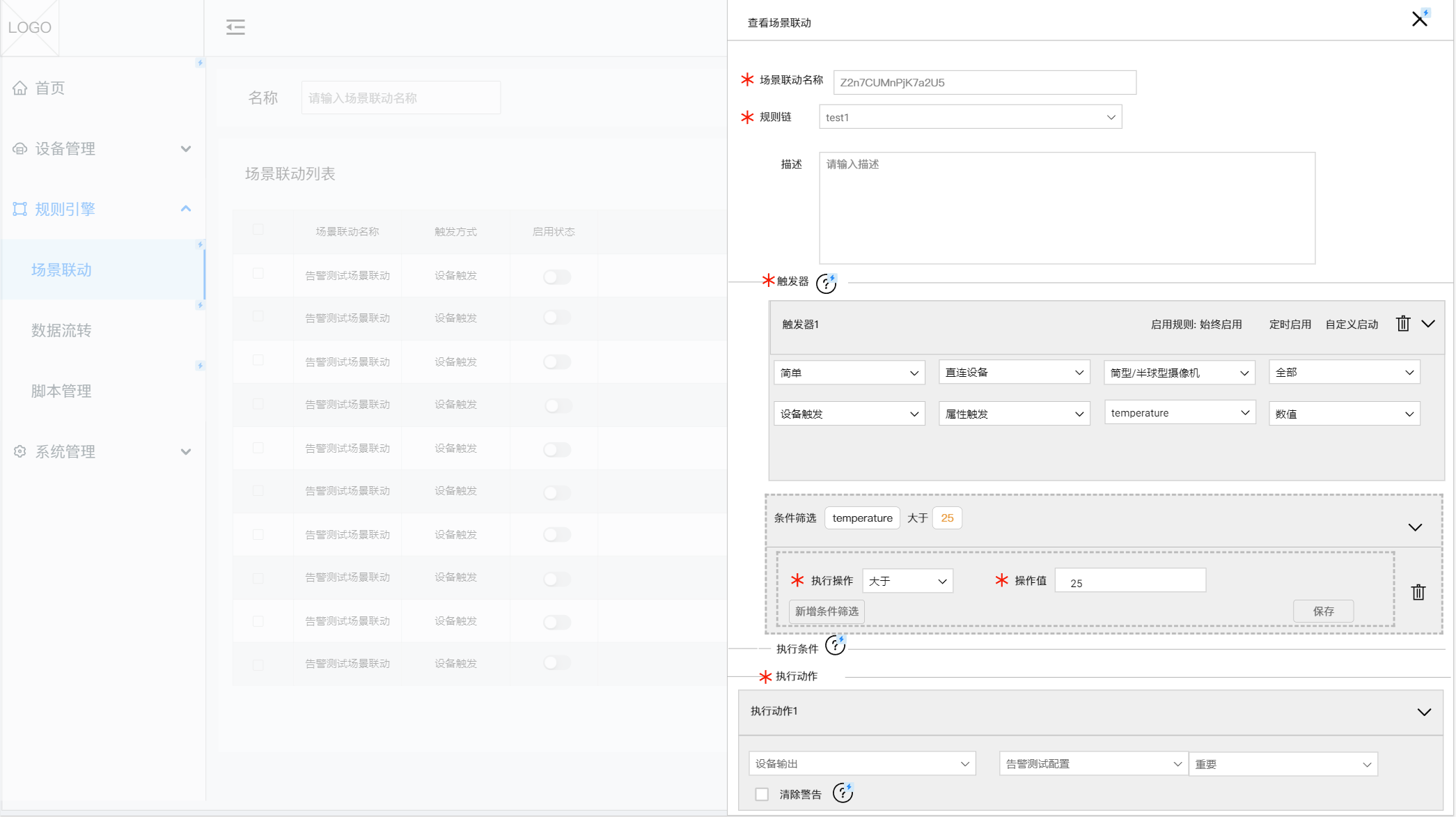Open the 直连设备 dropdown
Screen dimensions: 1456x817
(x=1015, y=373)
